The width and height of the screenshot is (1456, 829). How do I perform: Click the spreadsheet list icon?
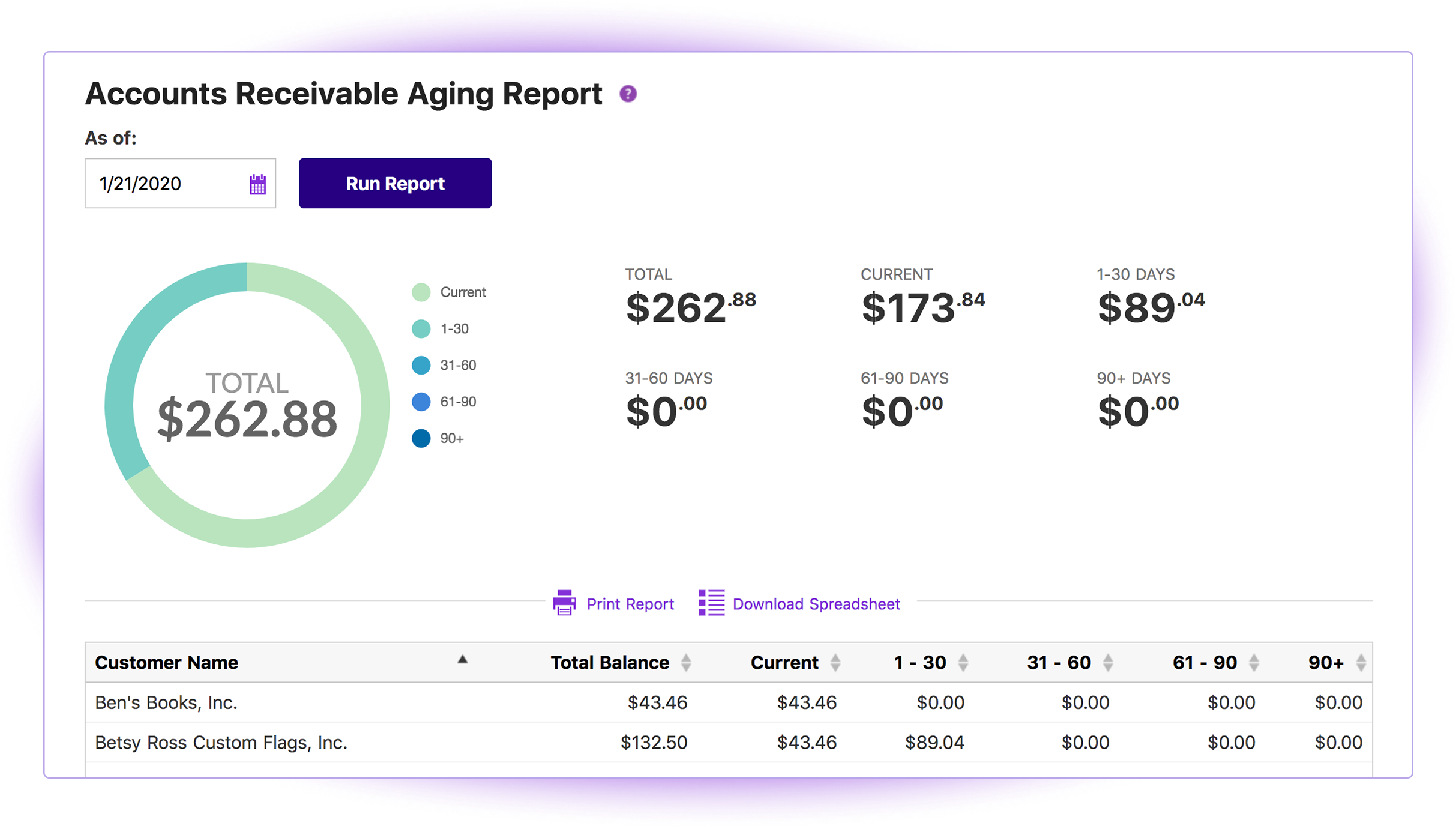711,603
